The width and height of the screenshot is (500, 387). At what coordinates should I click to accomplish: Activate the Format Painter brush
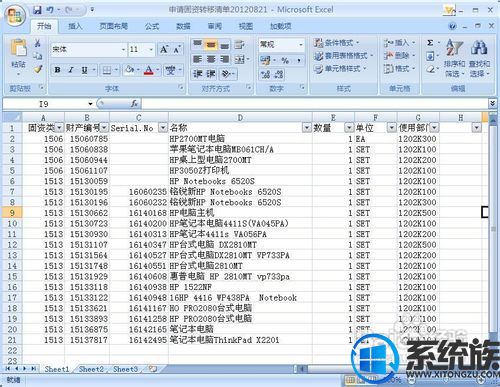click(38, 69)
